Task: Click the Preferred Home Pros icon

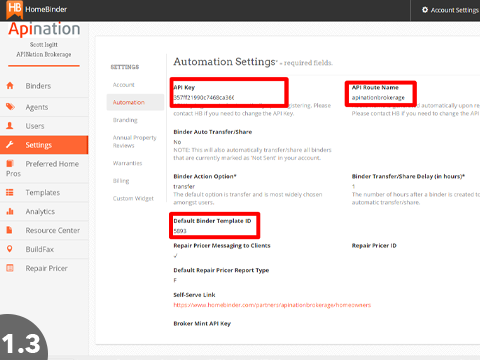Action: pos(10,164)
